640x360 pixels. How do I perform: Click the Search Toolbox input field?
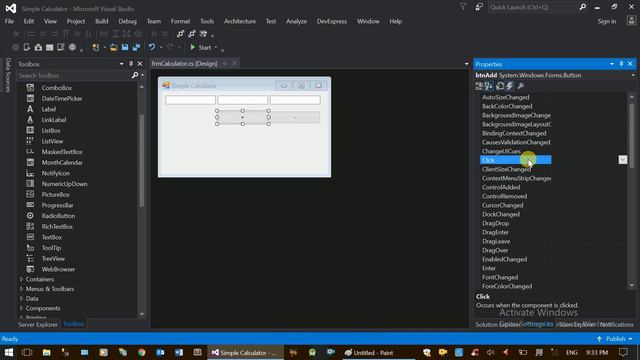click(x=73, y=76)
